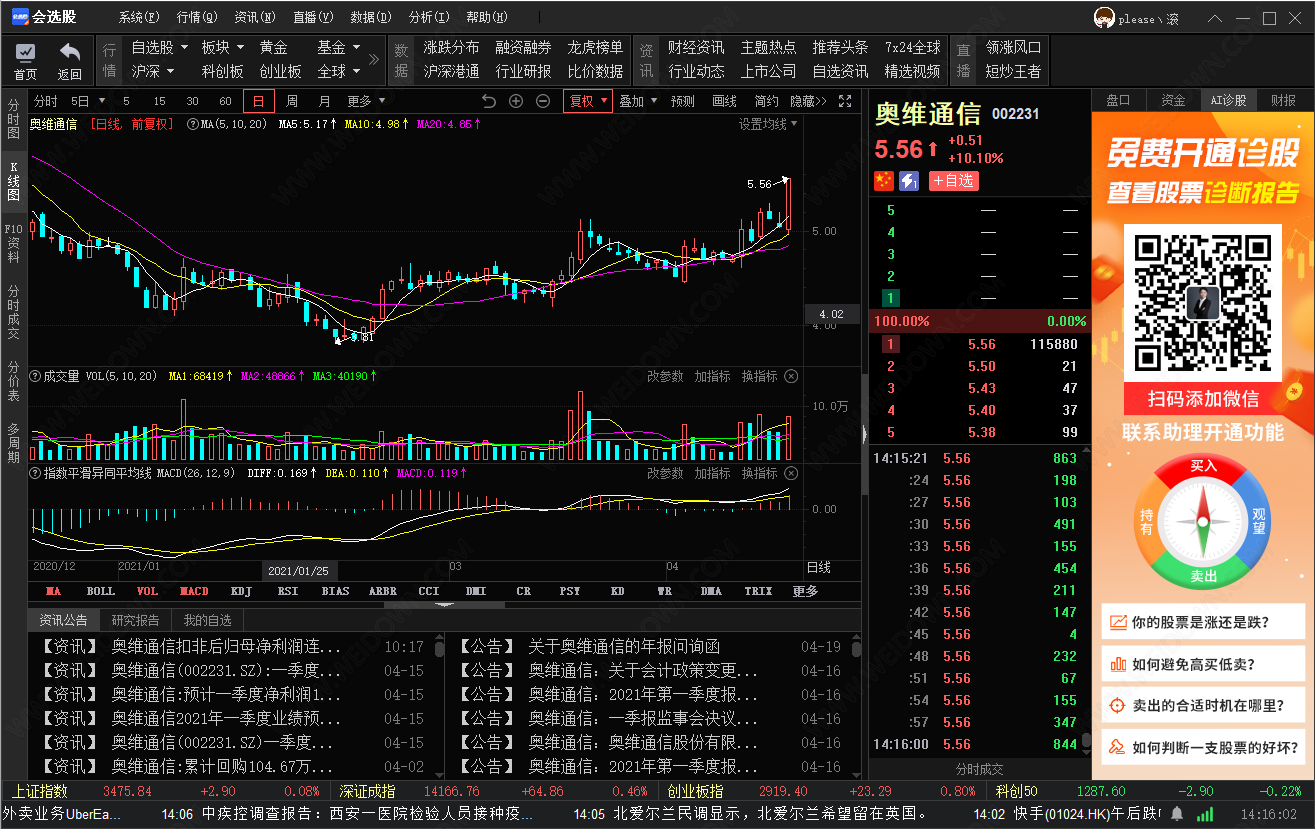1315x829 pixels.
Task: Toggle the MACD indicator at bottom bar
Action: [194, 591]
